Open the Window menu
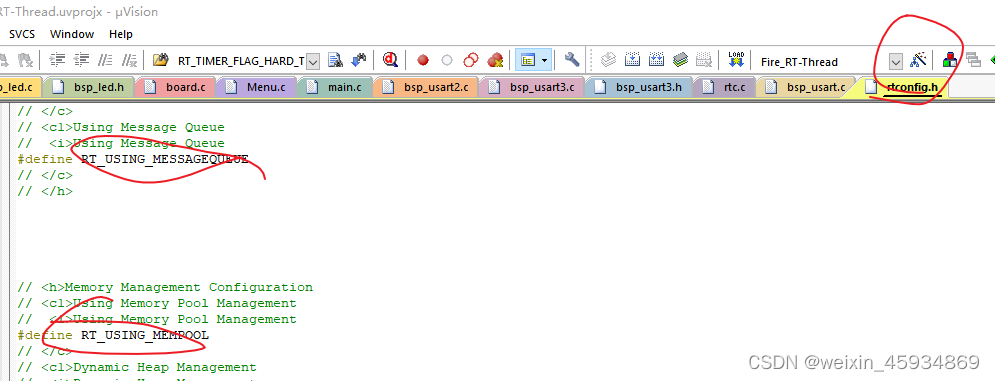This screenshot has height=381, width=995. [x=72, y=34]
